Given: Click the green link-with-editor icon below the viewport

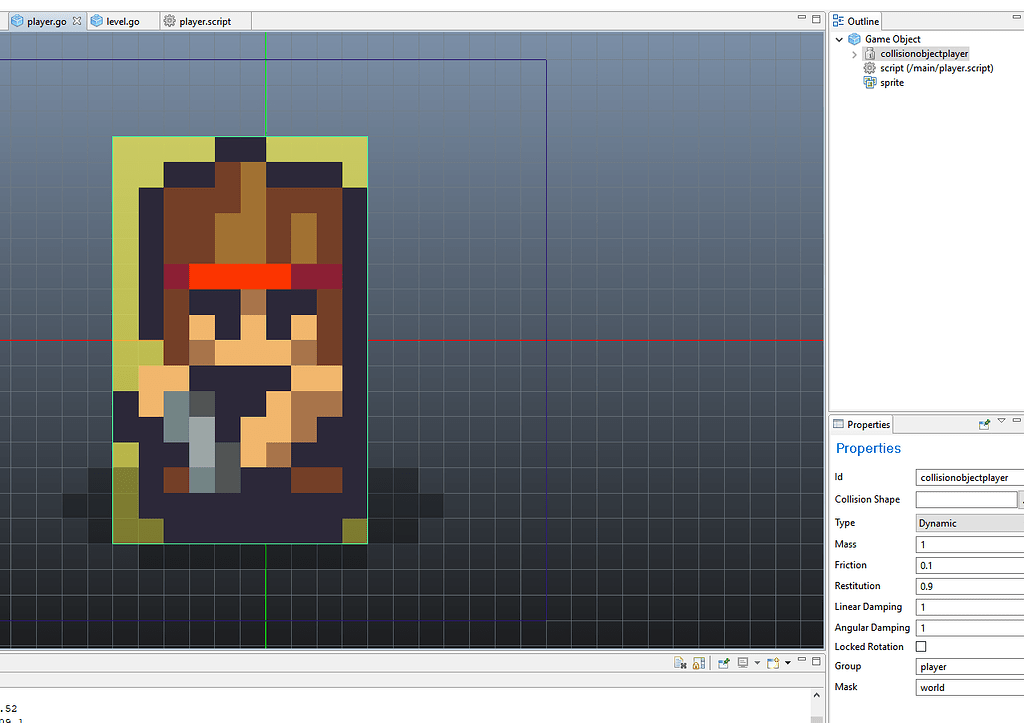Looking at the screenshot, I should click(x=723, y=662).
